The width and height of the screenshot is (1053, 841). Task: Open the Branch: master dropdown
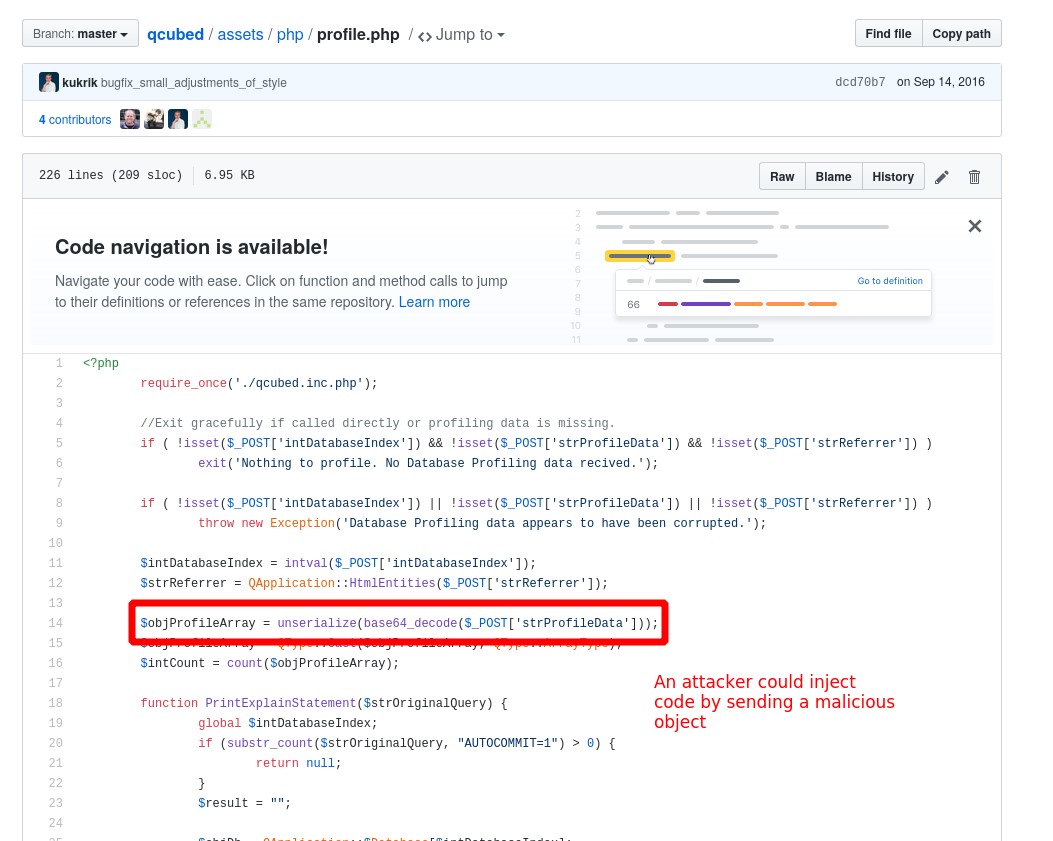80,34
